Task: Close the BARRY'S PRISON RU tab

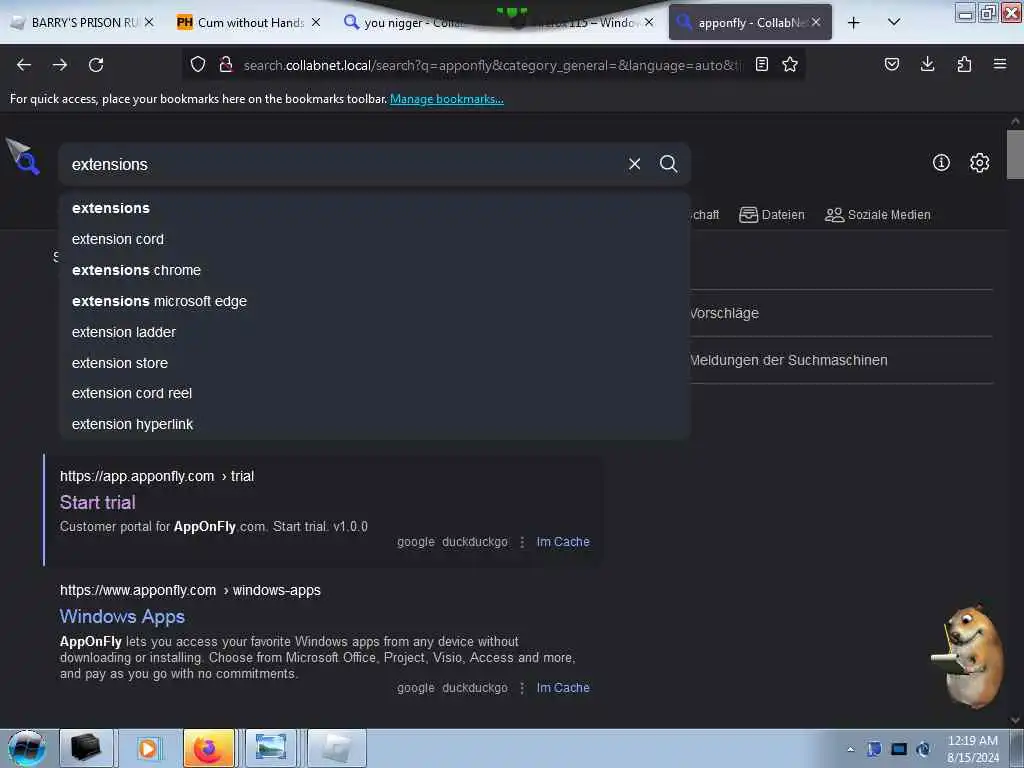Action: (149, 22)
